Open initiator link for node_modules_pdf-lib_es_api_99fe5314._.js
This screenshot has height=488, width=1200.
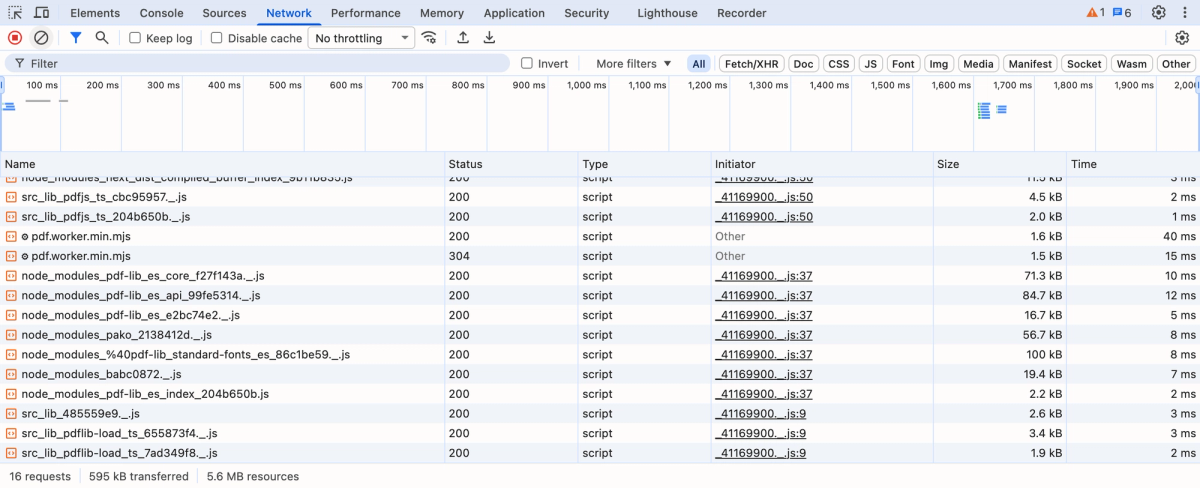(x=763, y=295)
